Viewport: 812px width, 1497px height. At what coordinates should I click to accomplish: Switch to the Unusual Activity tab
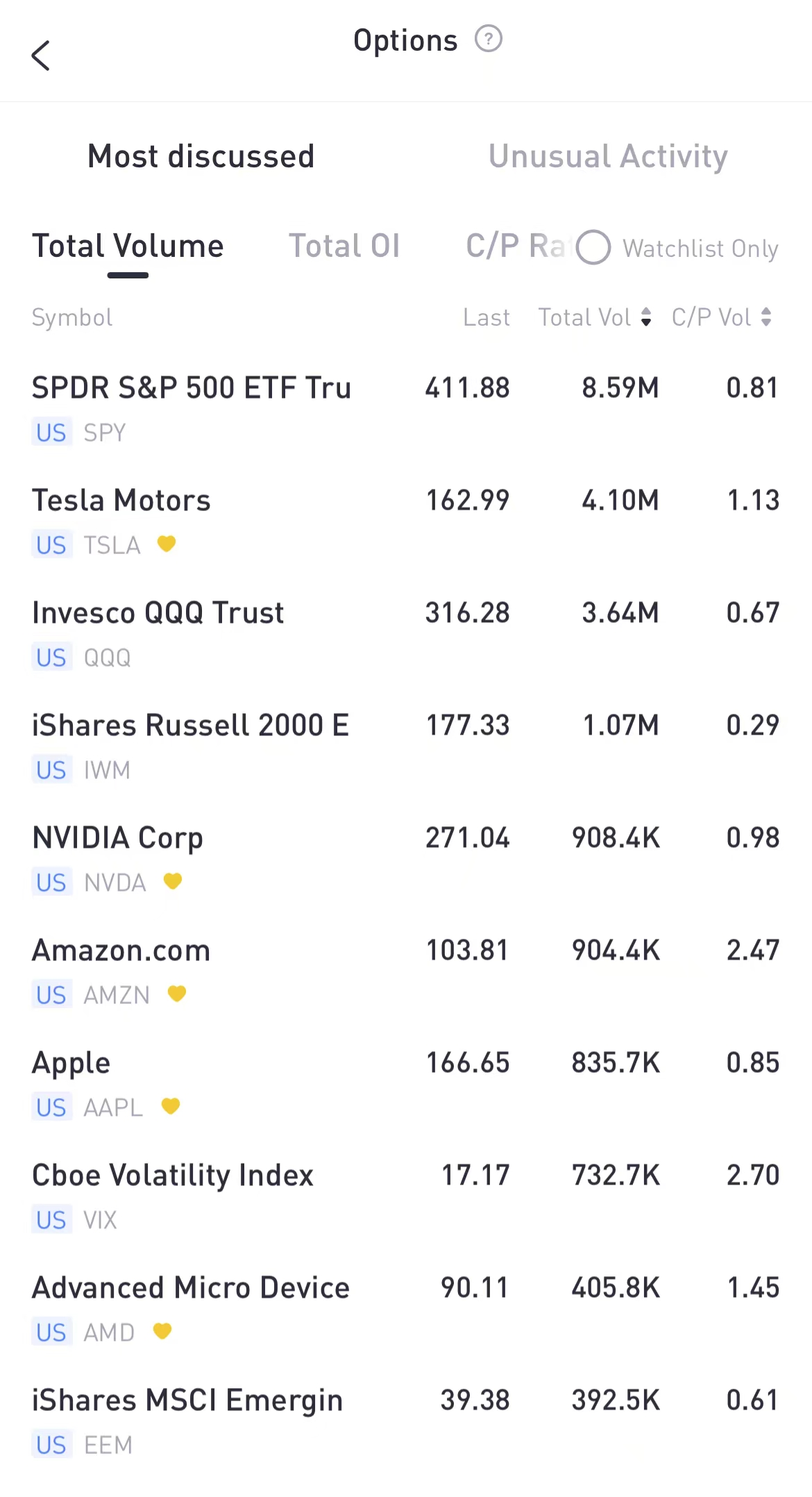[608, 156]
